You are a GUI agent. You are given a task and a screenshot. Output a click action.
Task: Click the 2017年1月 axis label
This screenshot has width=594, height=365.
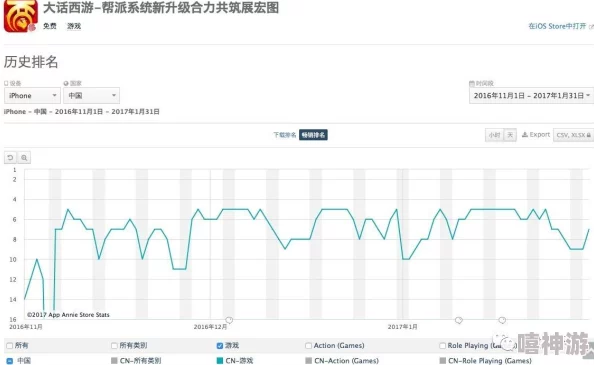click(402, 326)
